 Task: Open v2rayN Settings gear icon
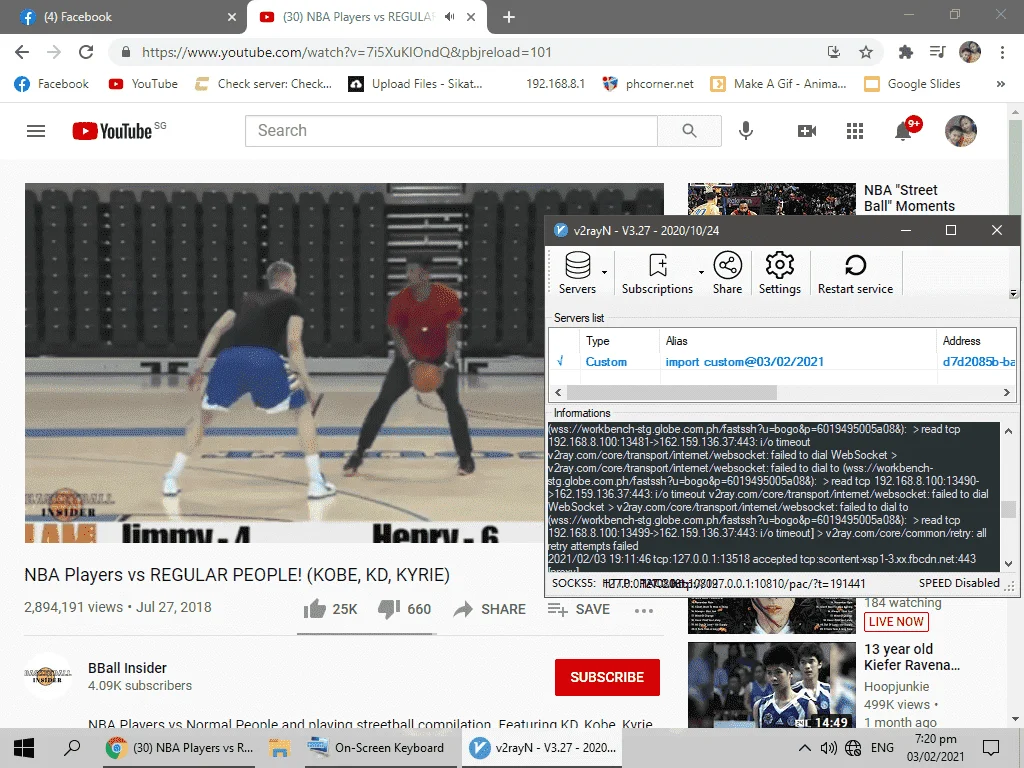(x=780, y=272)
